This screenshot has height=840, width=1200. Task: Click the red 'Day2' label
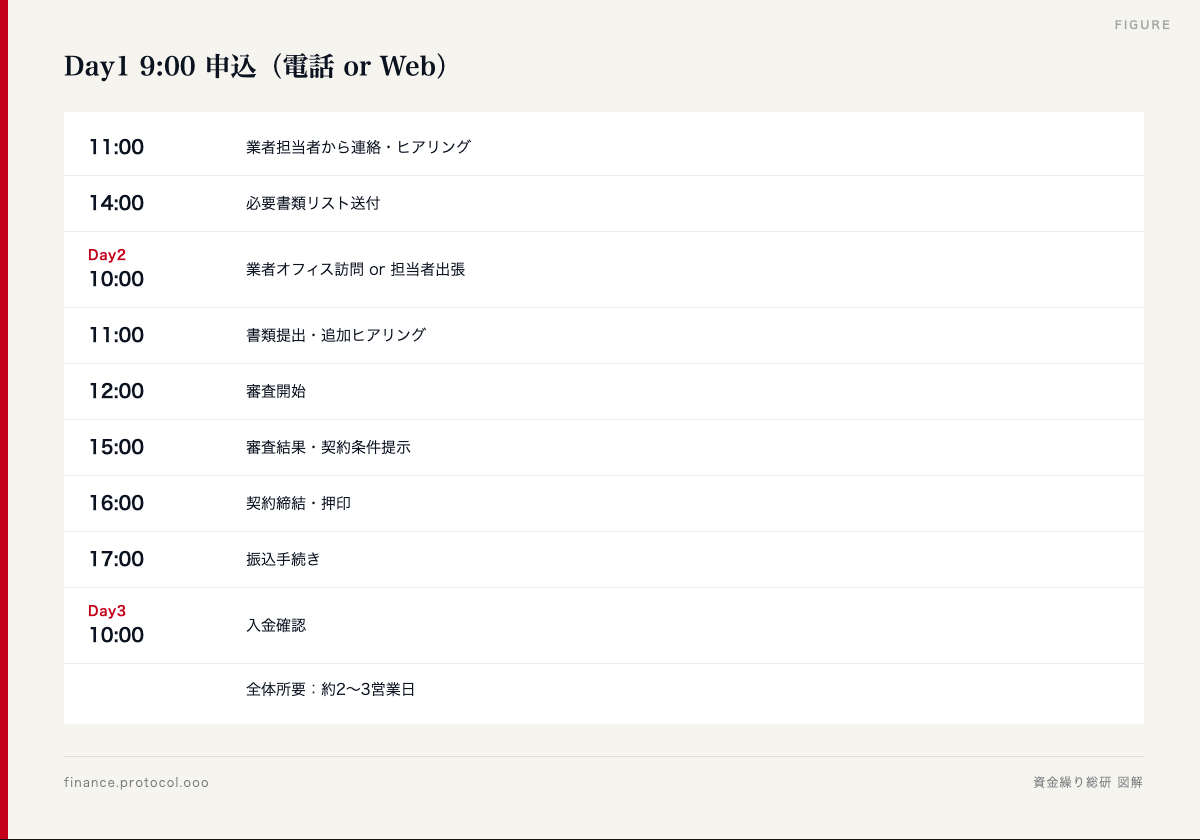click(x=107, y=255)
